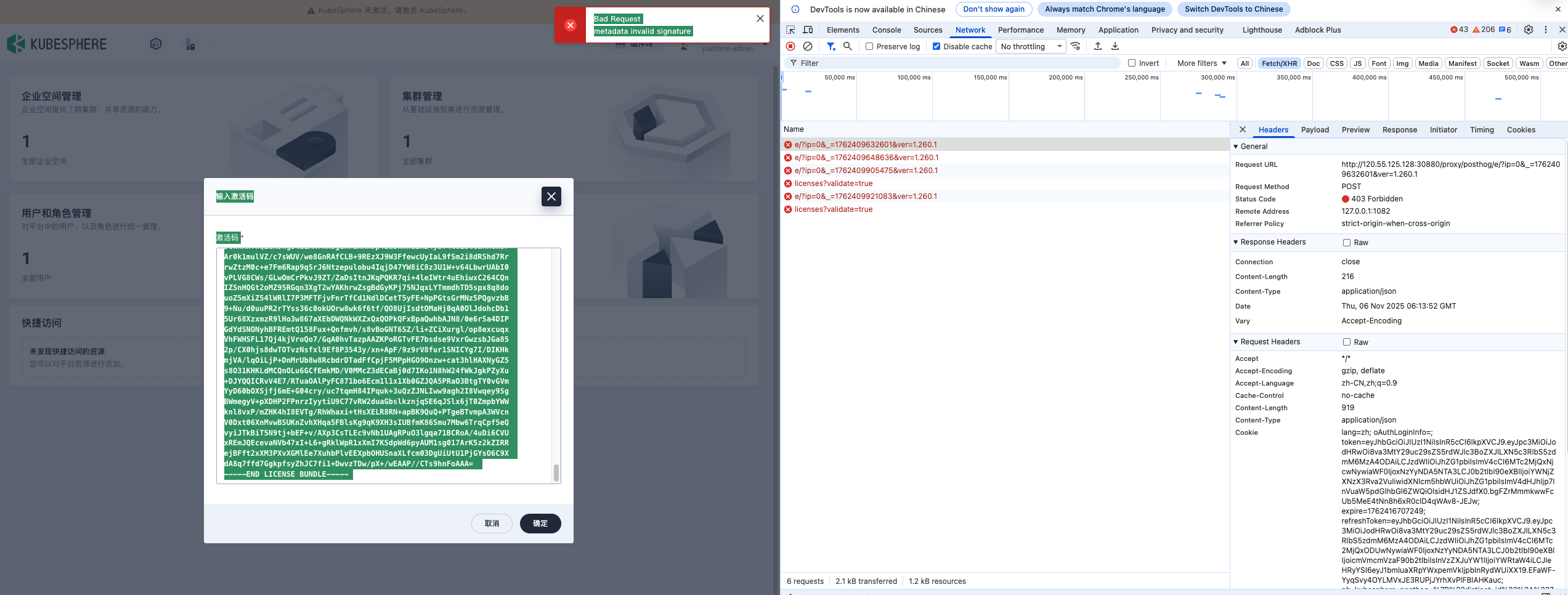Click the export HAR download icon
Viewport: 1568px width, 595px height.
(x=1115, y=46)
